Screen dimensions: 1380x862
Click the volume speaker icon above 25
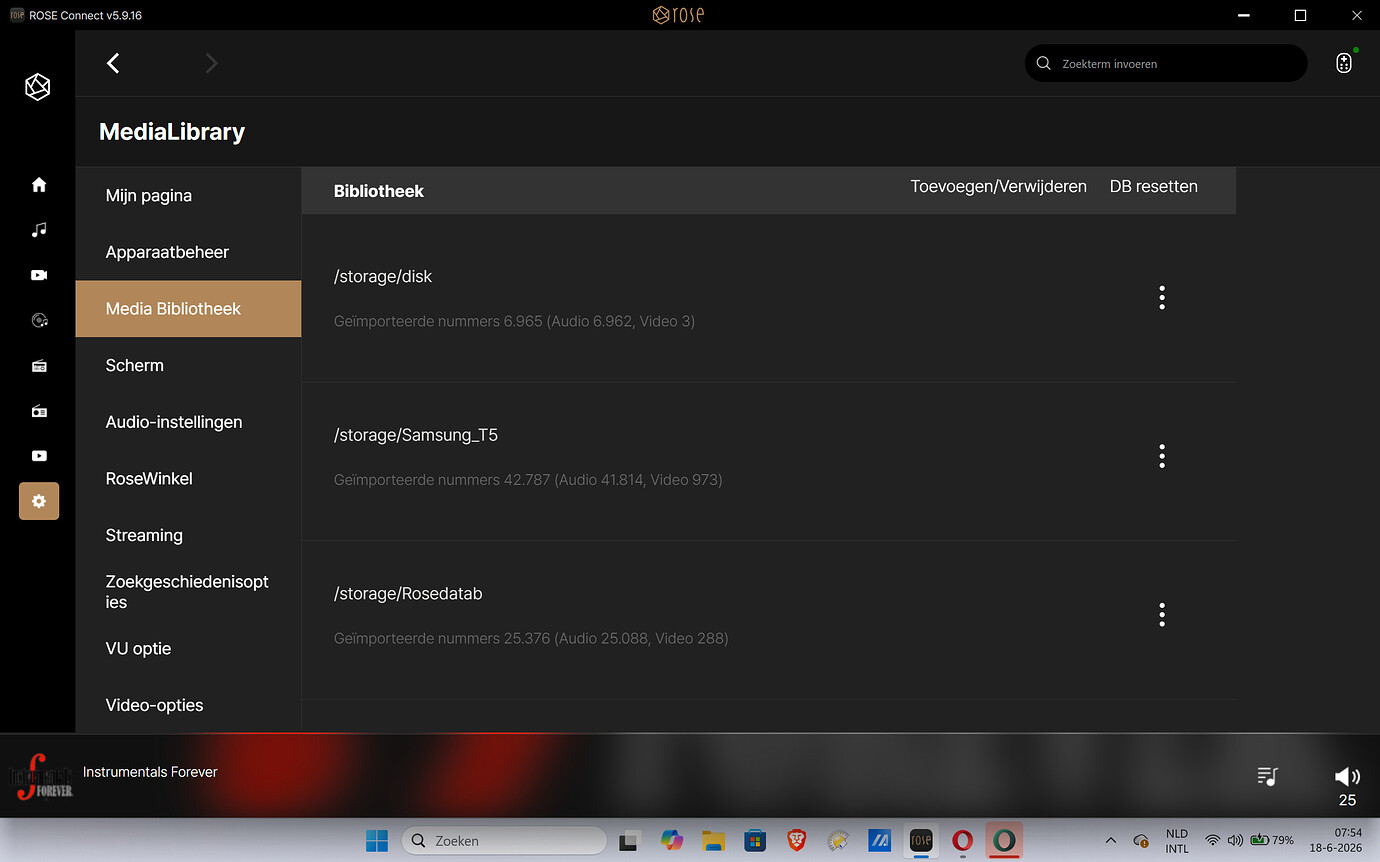(1347, 776)
